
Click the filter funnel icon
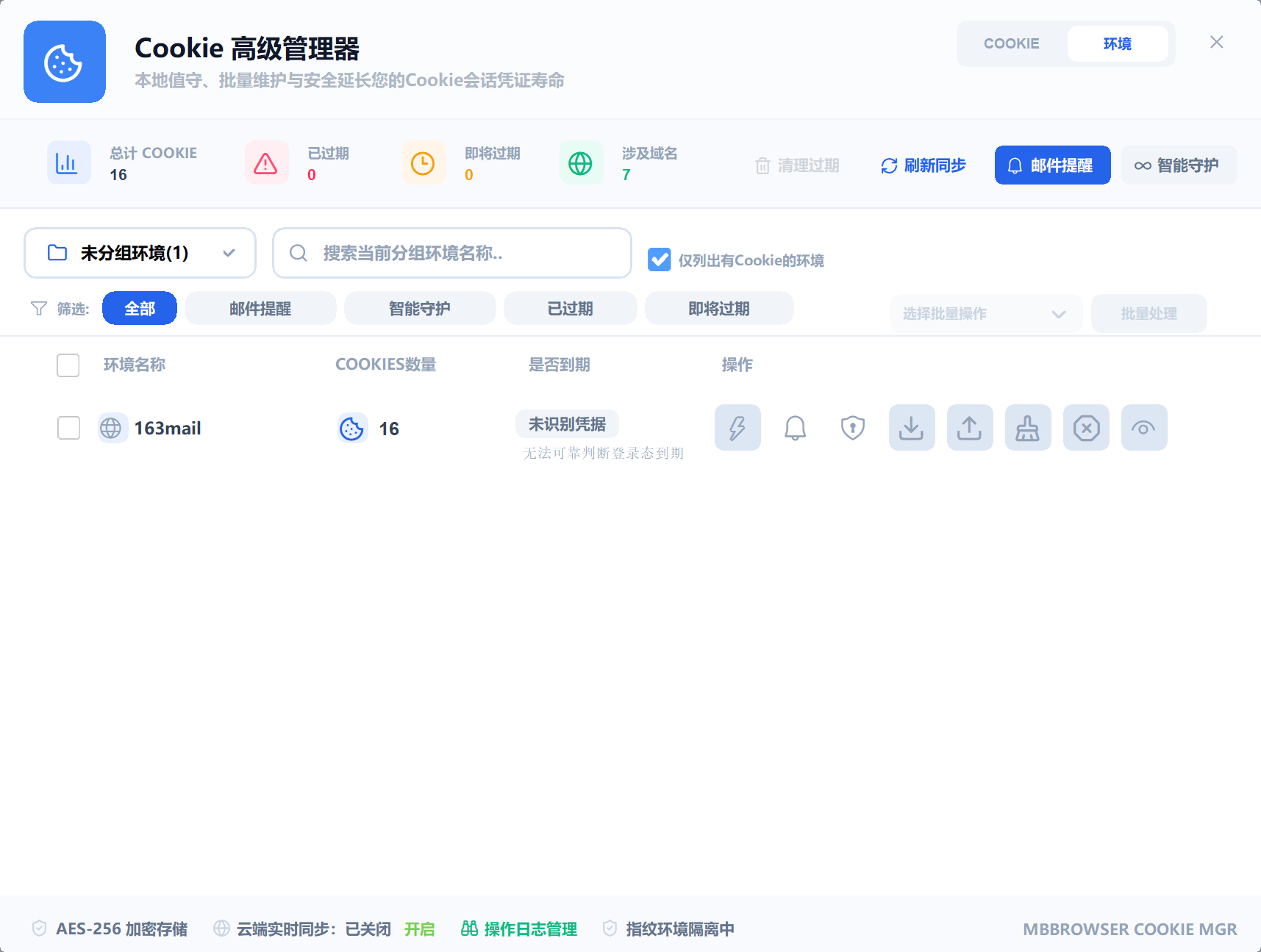(x=39, y=309)
